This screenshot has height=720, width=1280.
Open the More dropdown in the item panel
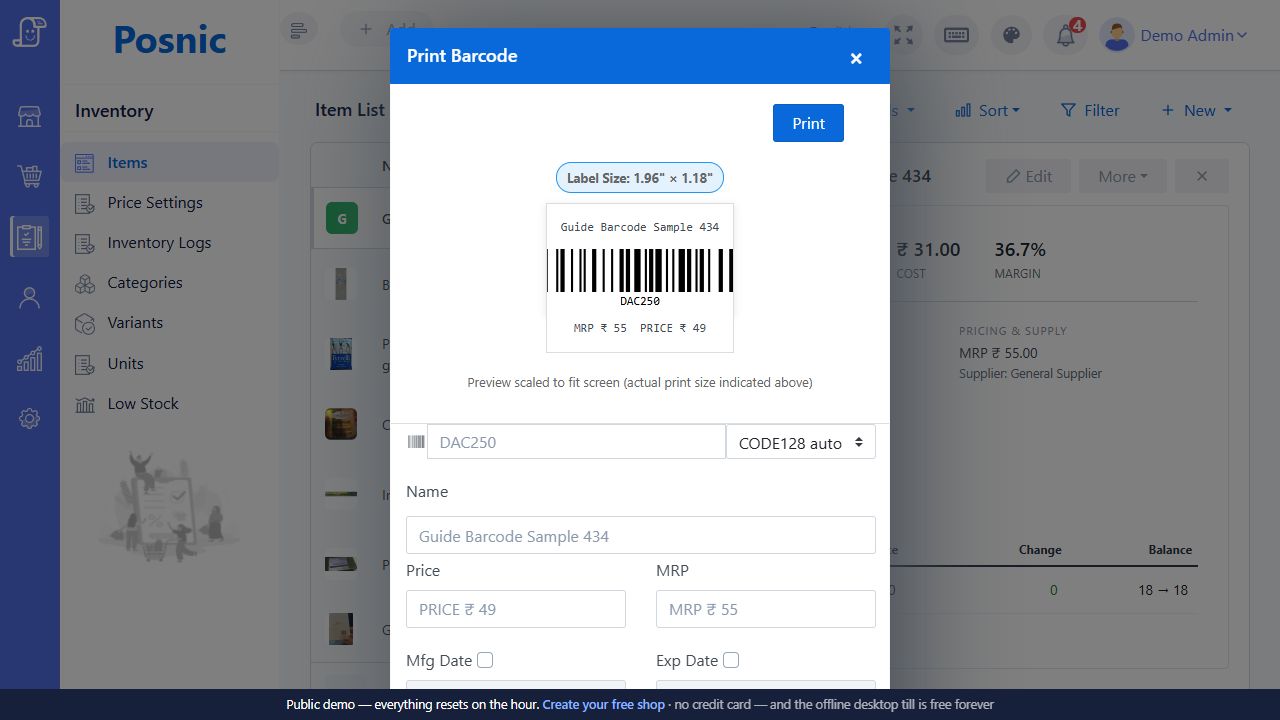tap(1122, 176)
